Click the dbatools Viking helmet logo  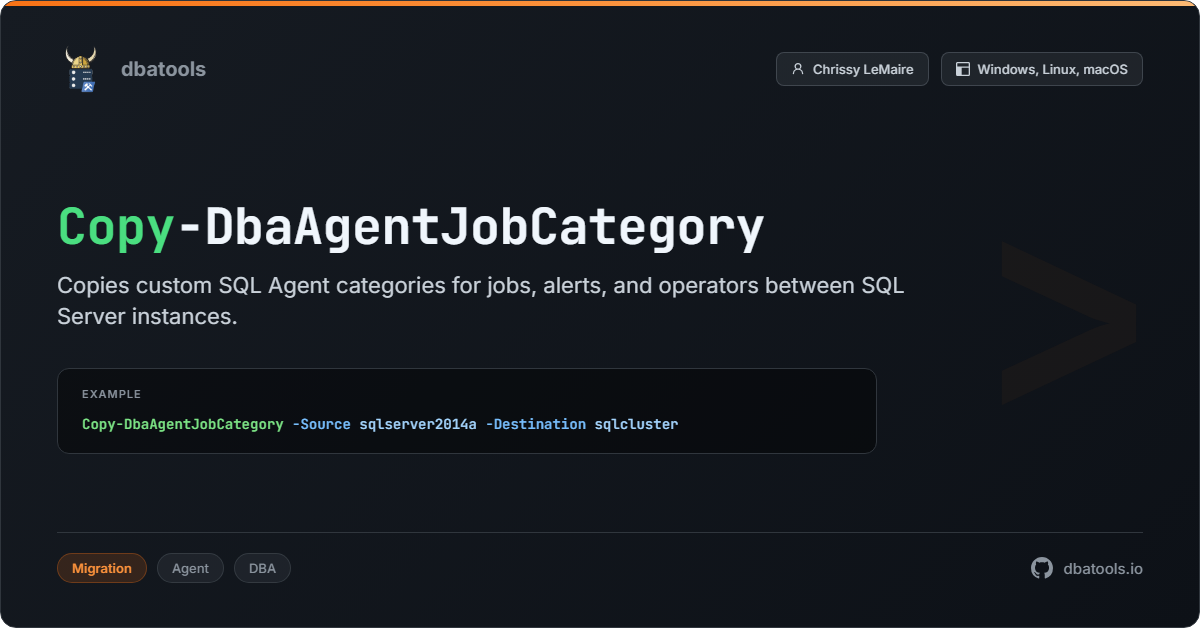coord(80,69)
